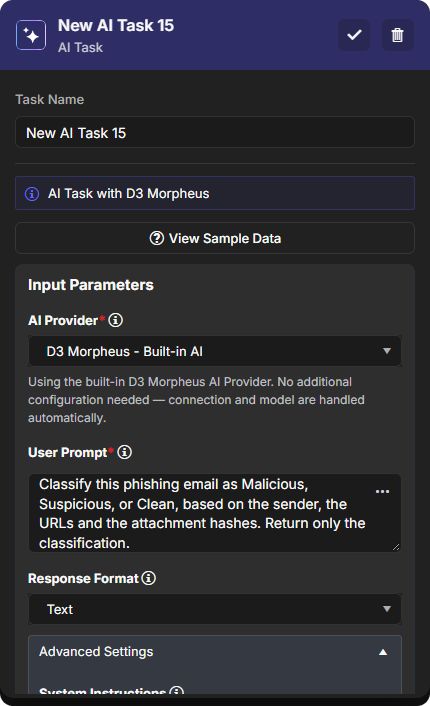
Task: Click inside the User Prompt text area
Action: [x=215, y=513]
